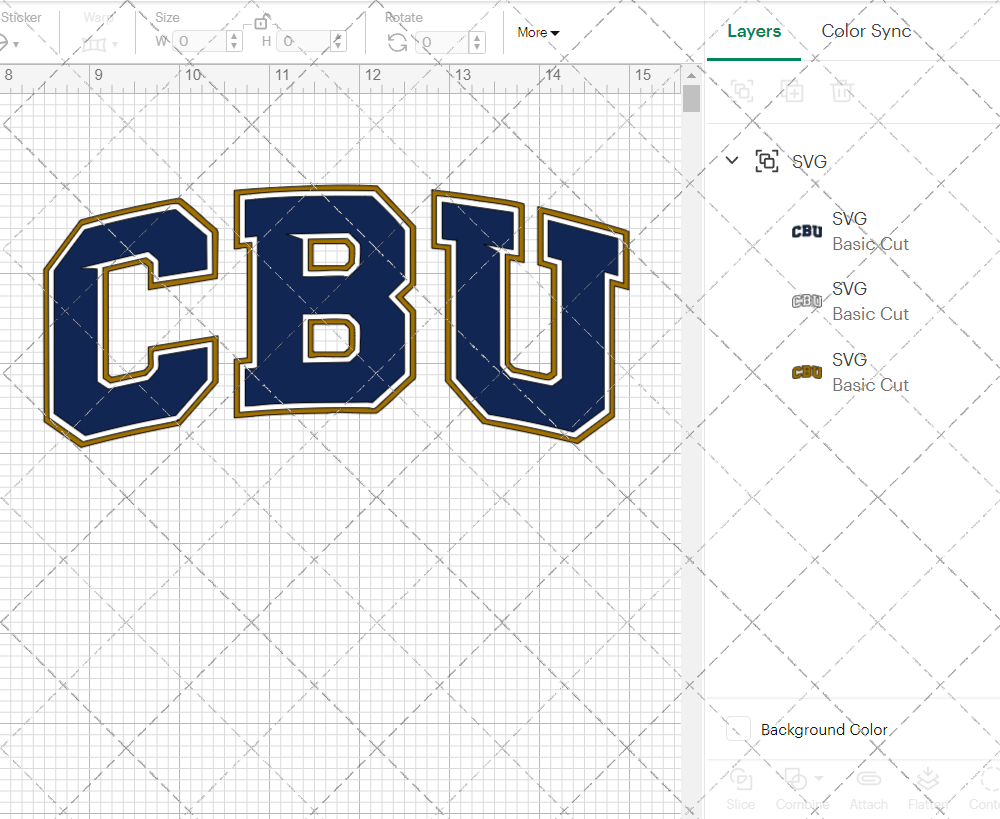Image resolution: width=1000 pixels, height=819 pixels.
Task: Collapse the SVG layer group
Action: point(731,160)
